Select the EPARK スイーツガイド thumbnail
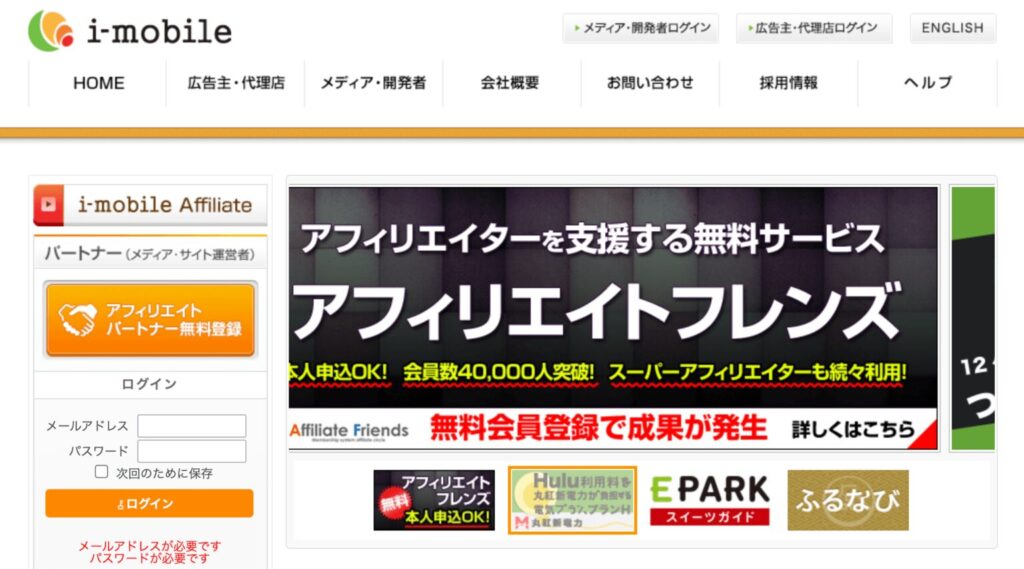Screen dimensions: 1024x569 710,500
